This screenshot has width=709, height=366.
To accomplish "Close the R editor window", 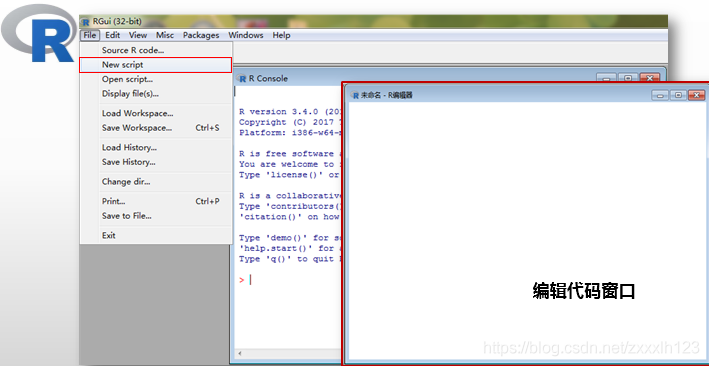I will (696, 95).
